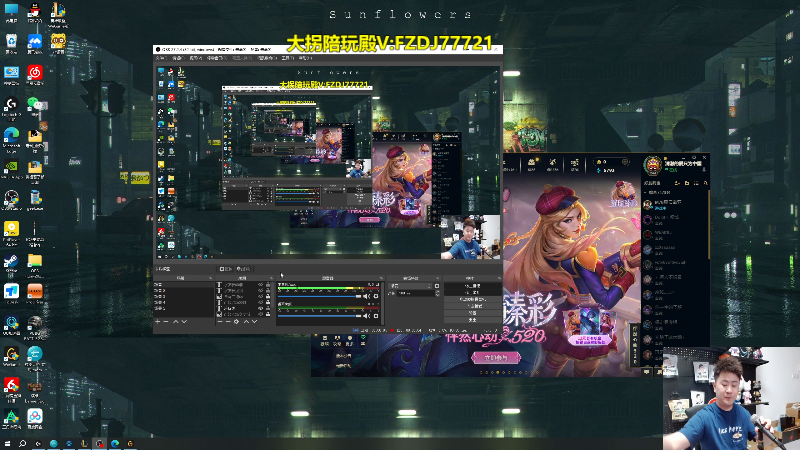The width and height of the screenshot is (800, 450).
Task: Move selected source down in Sources dock
Action: (255, 321)
